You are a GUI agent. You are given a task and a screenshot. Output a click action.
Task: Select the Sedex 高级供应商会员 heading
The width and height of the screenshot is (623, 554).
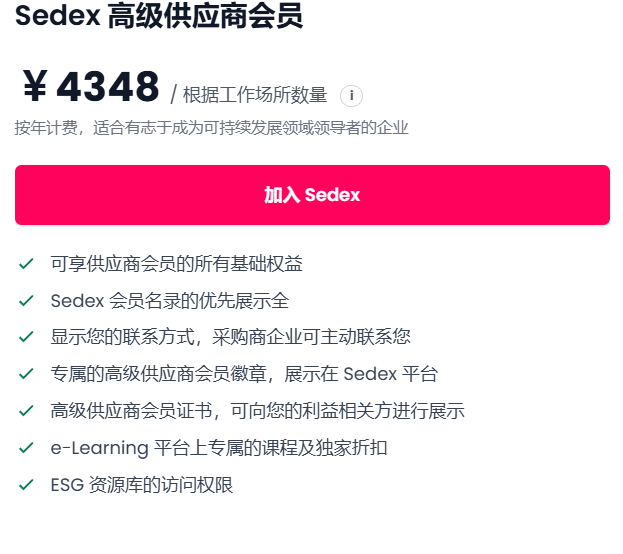pos(159,17)
